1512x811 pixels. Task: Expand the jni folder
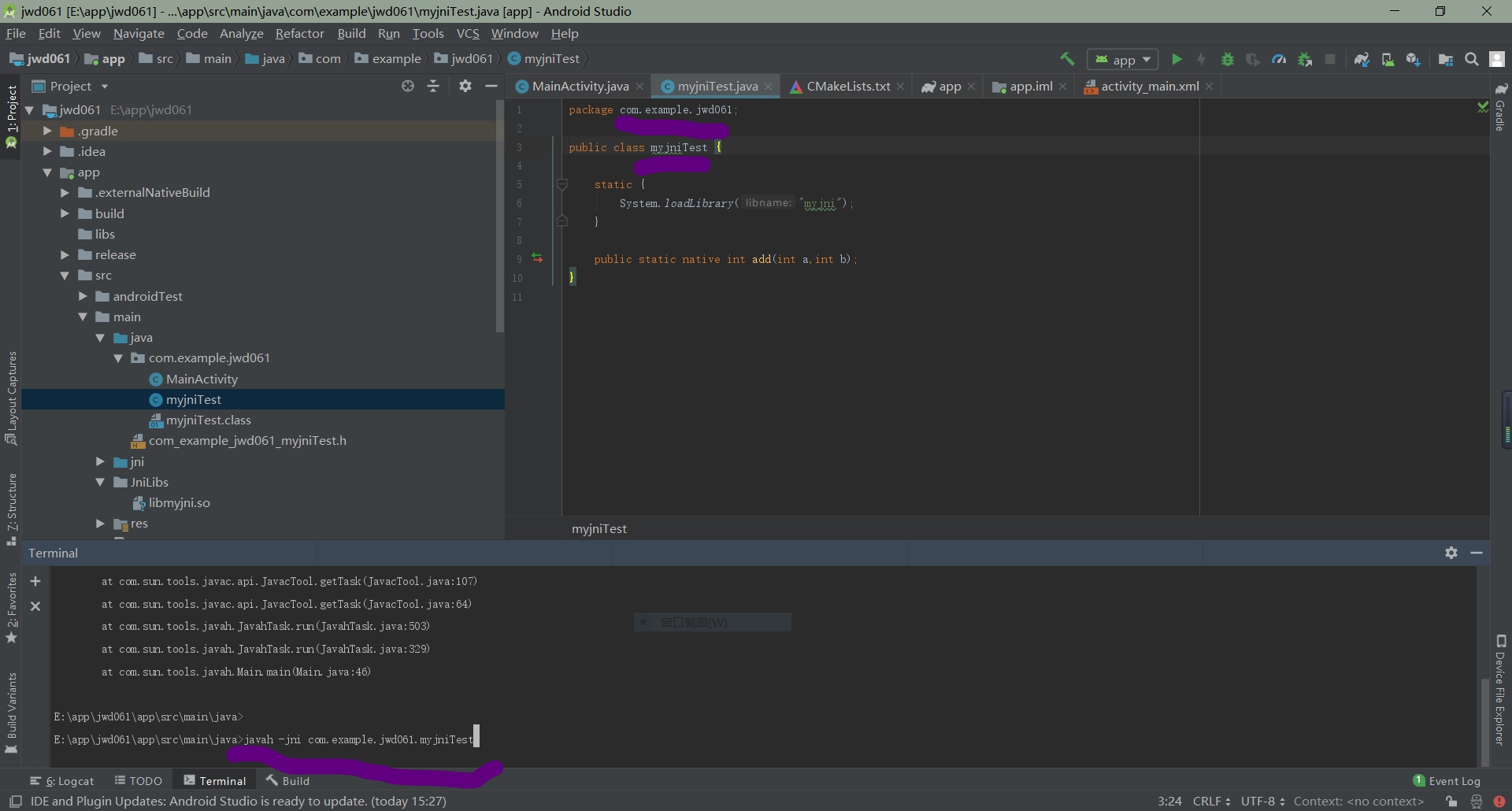(100, 461)
